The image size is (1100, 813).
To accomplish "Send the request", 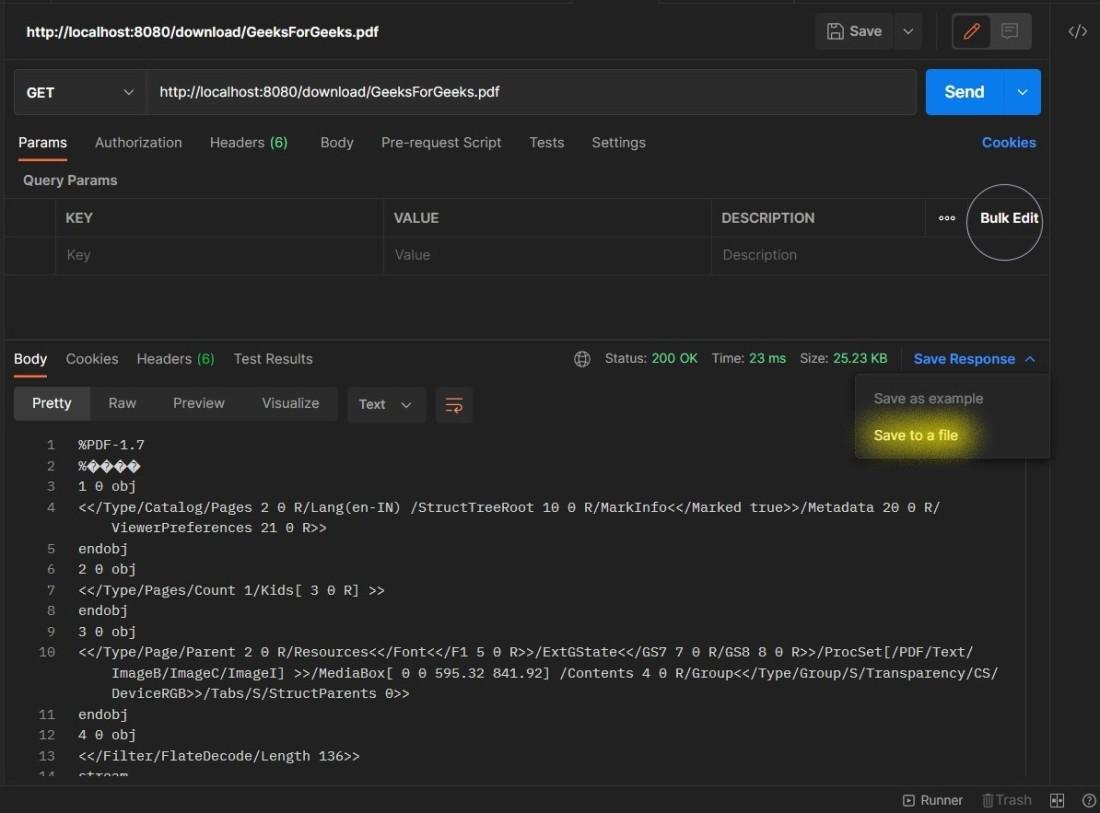I will pos(965,92).
